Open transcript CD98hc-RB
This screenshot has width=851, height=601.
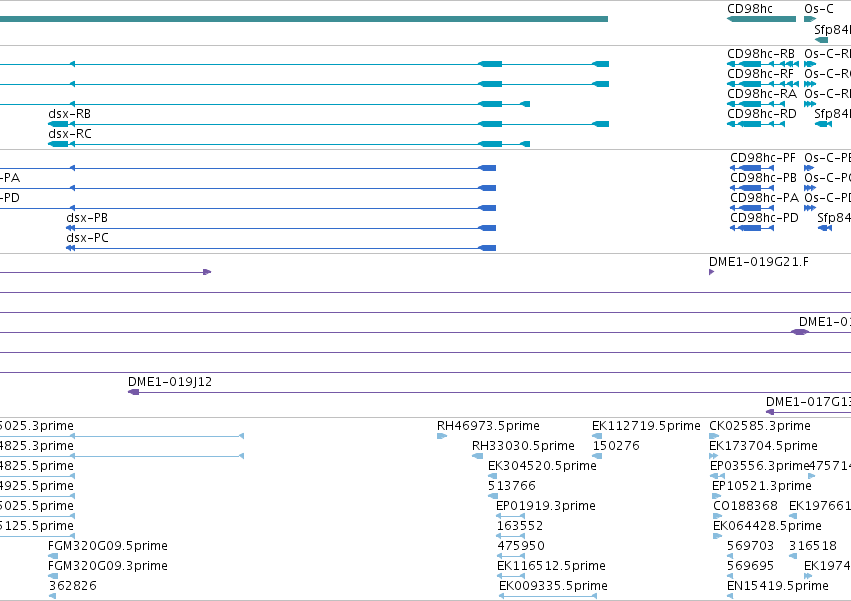[761, 54]
